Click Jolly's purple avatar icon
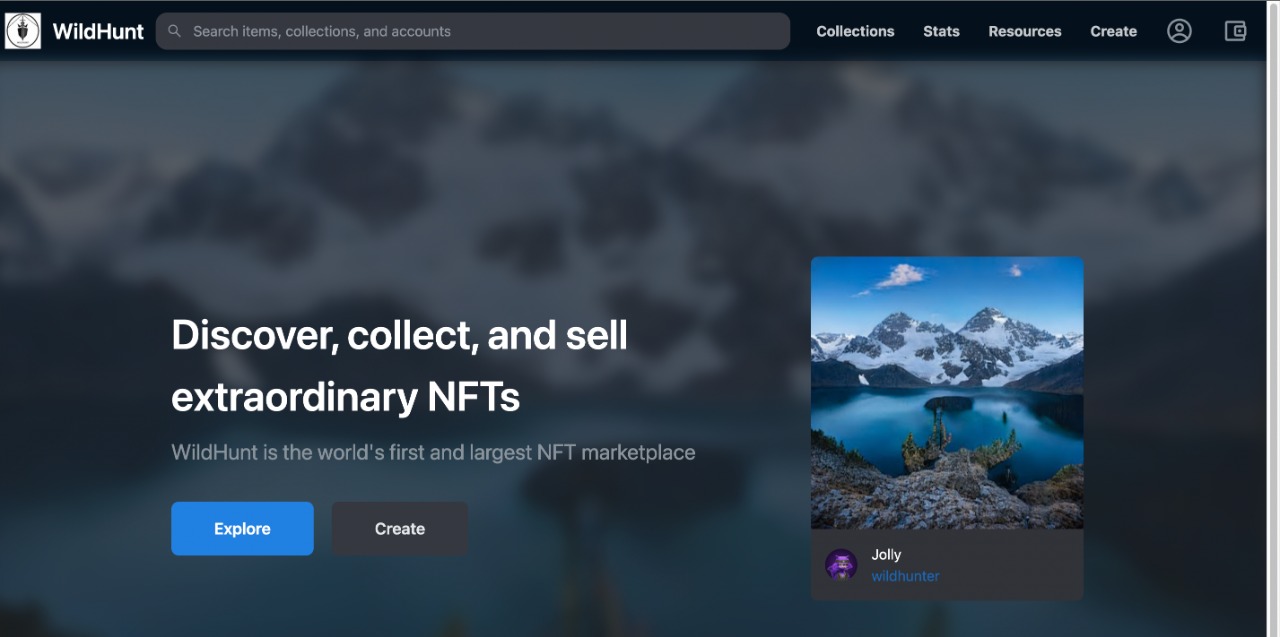The image size is (1280, 637). pos(841,564)
